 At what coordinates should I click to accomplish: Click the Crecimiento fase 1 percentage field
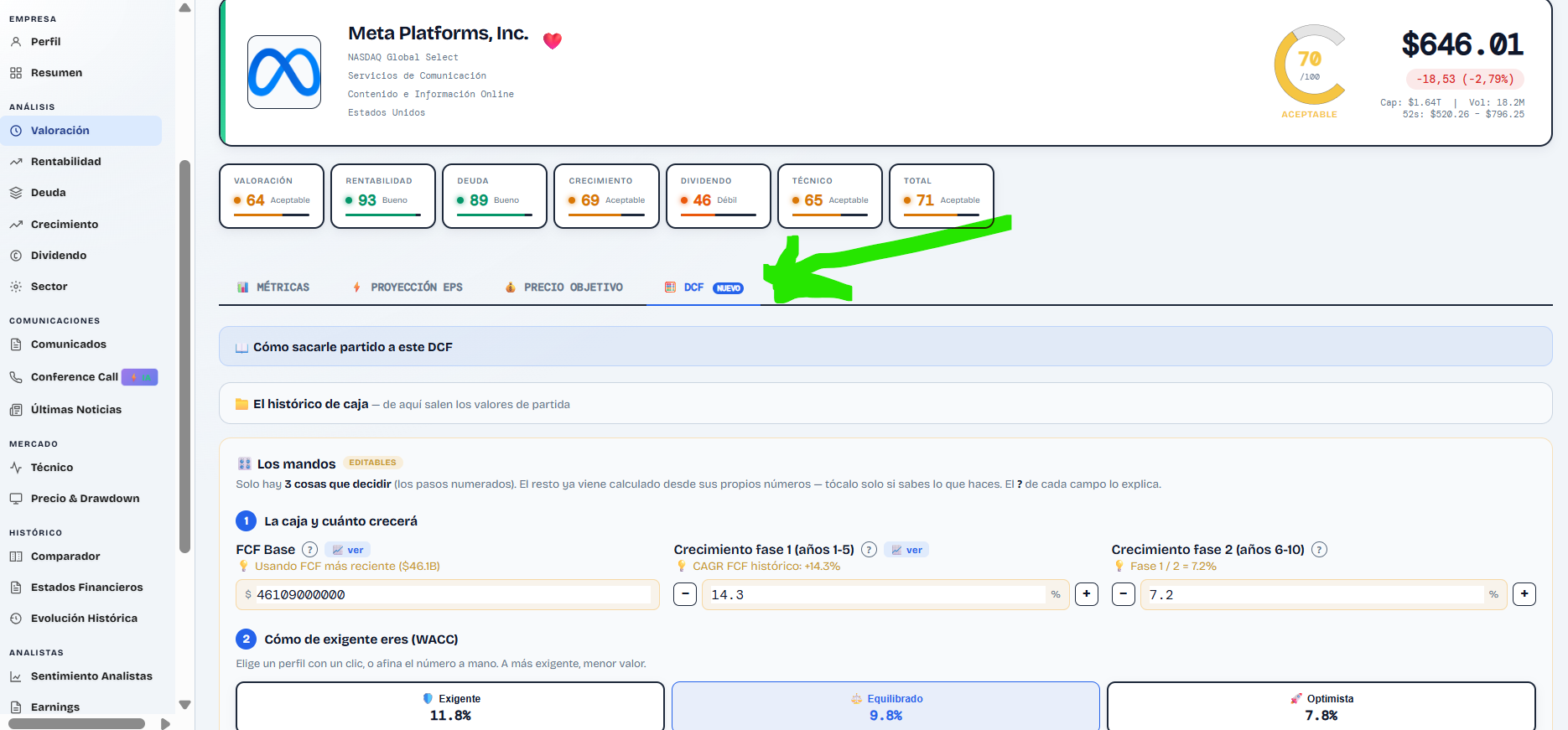(x=885, y=595)
